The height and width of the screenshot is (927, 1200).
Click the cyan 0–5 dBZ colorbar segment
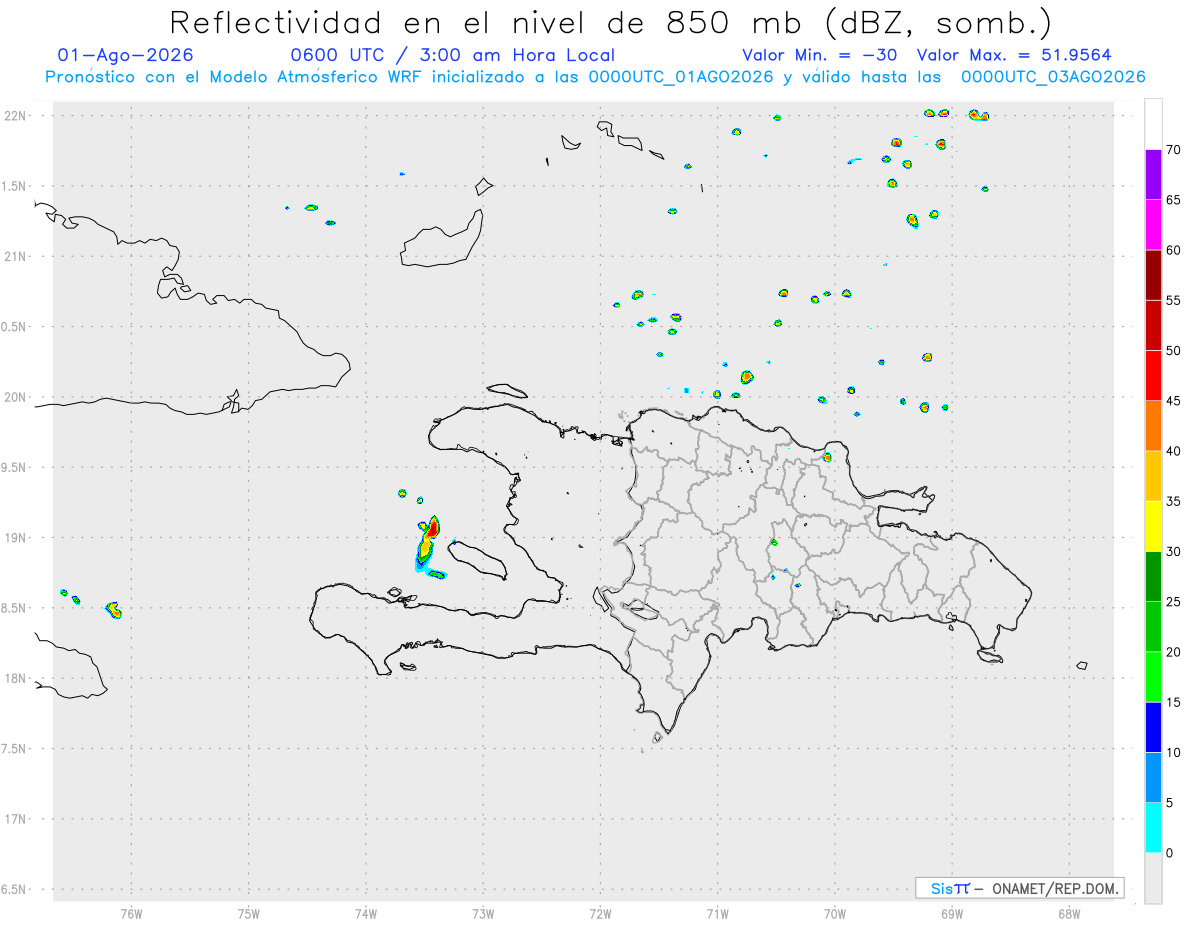tap(1153, 828)
